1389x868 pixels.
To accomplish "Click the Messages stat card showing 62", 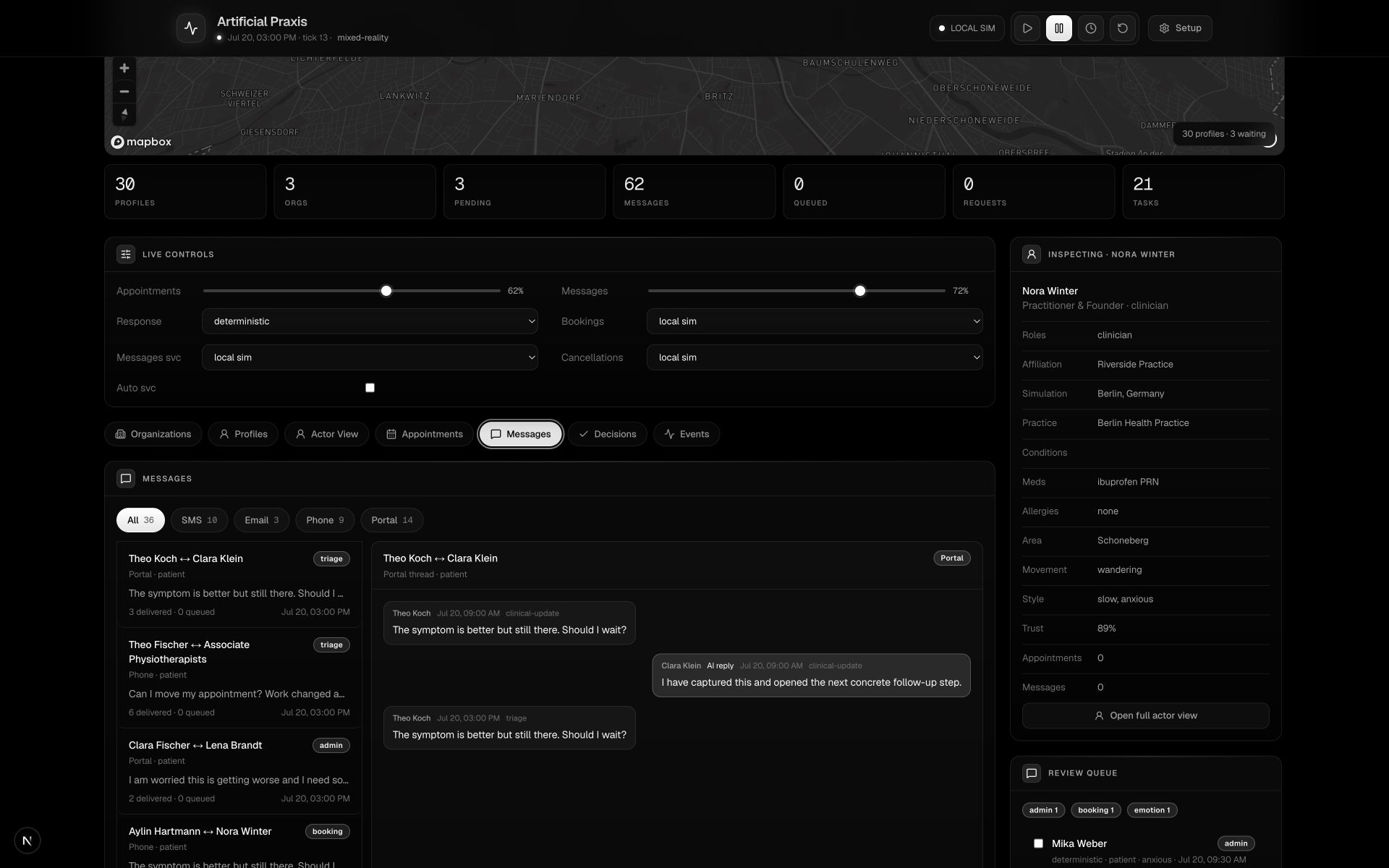I will (x=694, y=192).
